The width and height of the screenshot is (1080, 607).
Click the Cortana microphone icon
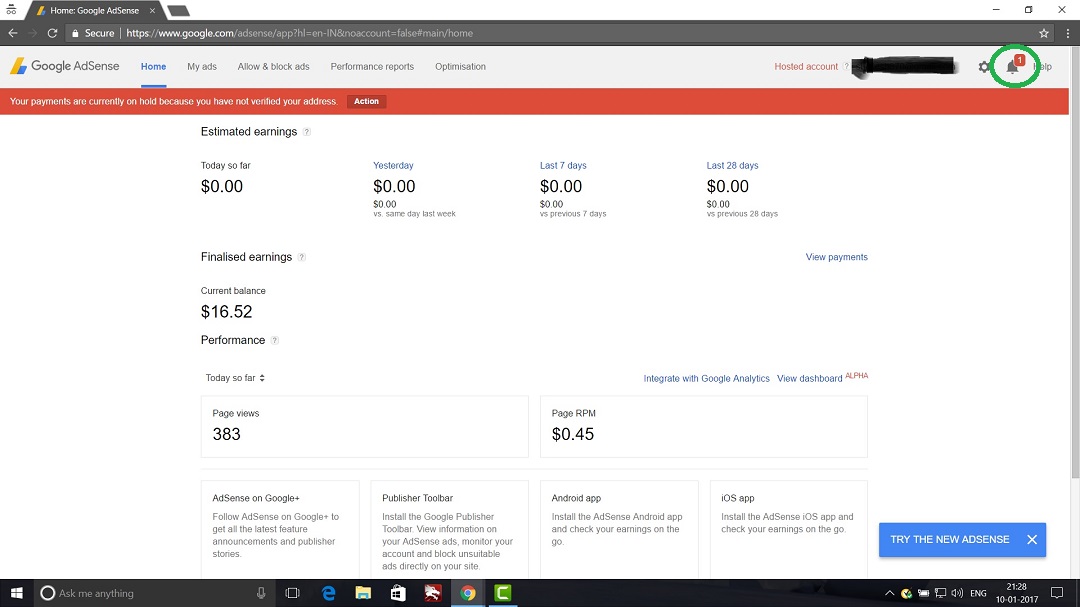(x=261, y=593)
